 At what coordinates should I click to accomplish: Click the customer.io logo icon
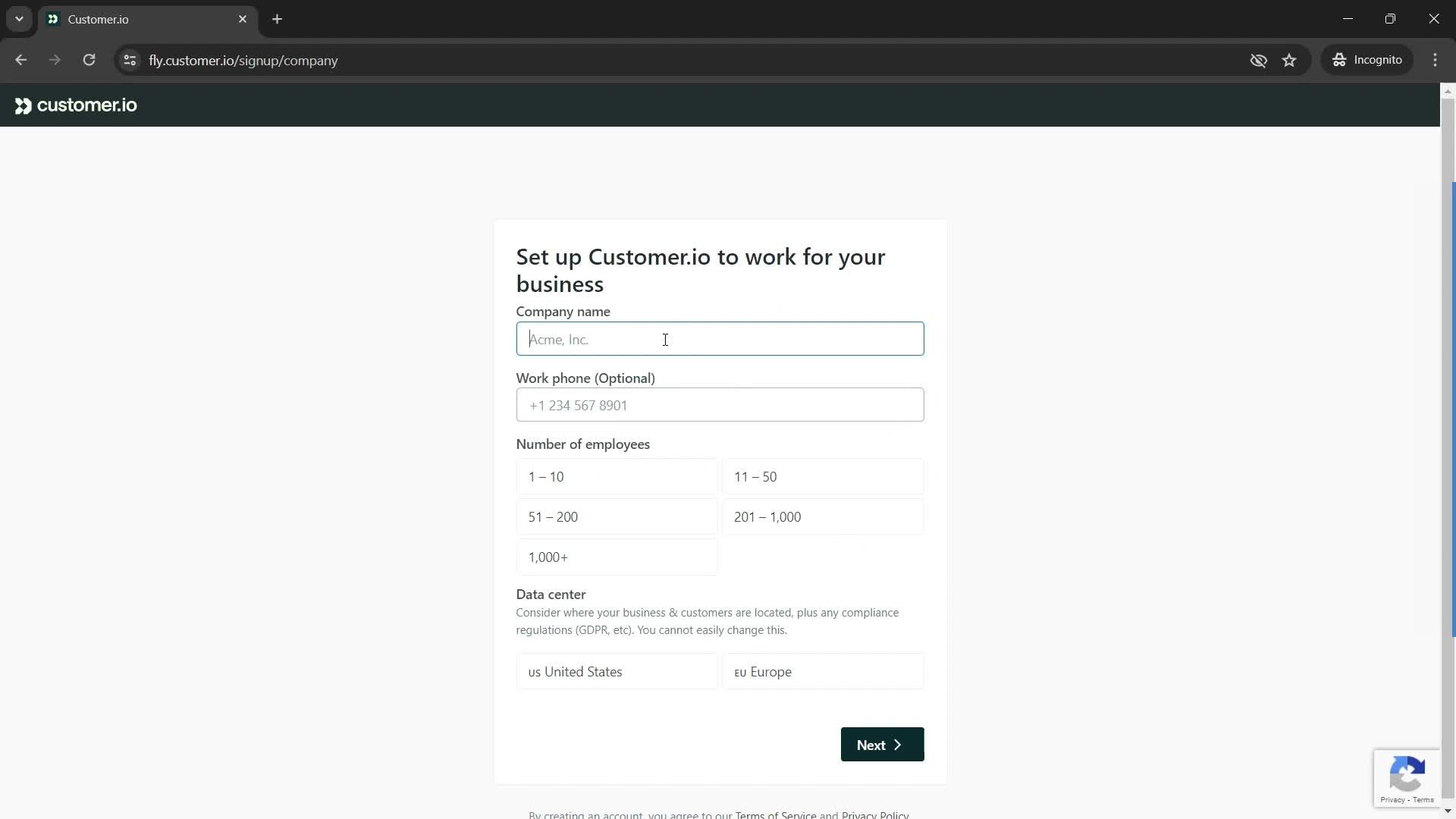[x=22, y=105]
